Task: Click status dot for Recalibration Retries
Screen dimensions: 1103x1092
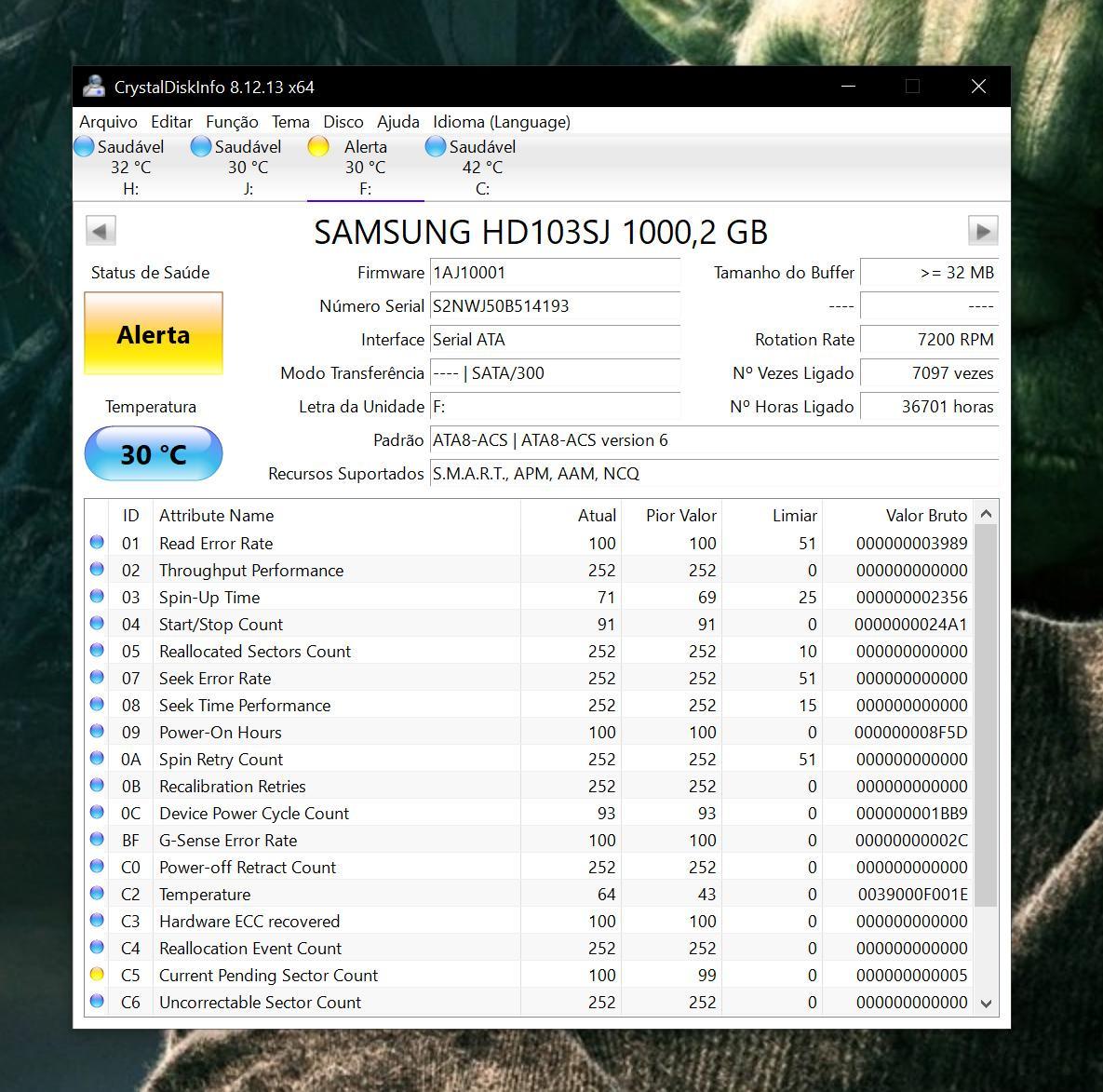Action: tap(97, 785)
